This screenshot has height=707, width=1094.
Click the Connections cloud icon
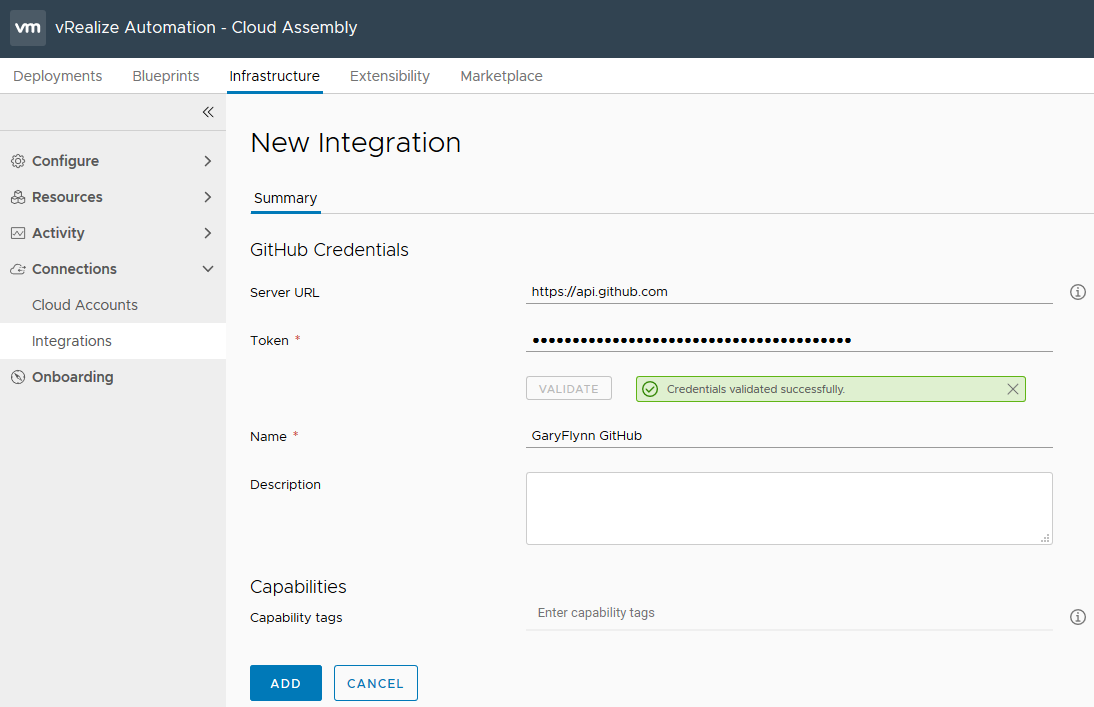(18, 269)
